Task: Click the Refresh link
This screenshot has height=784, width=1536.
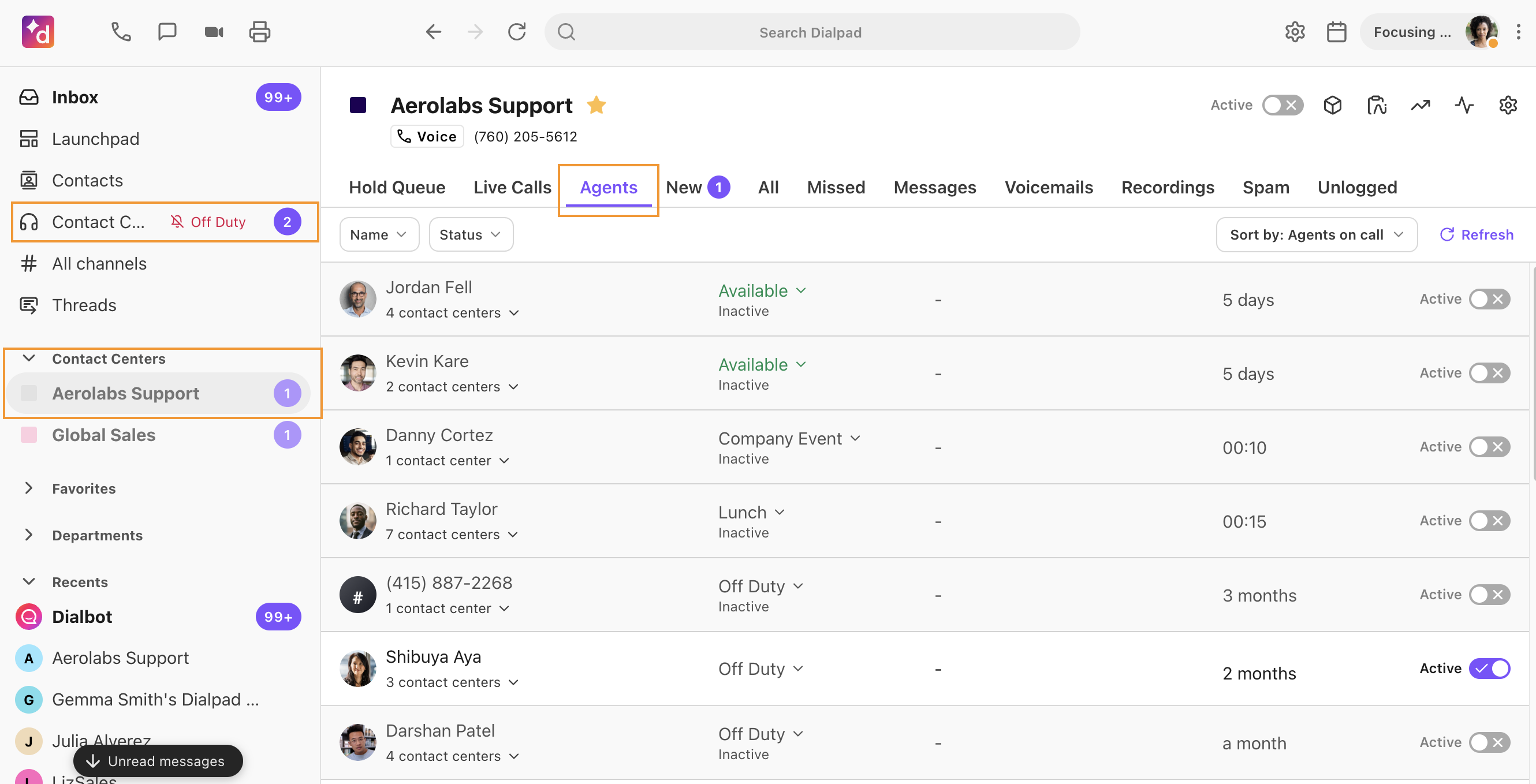Action: point(1476,234)
